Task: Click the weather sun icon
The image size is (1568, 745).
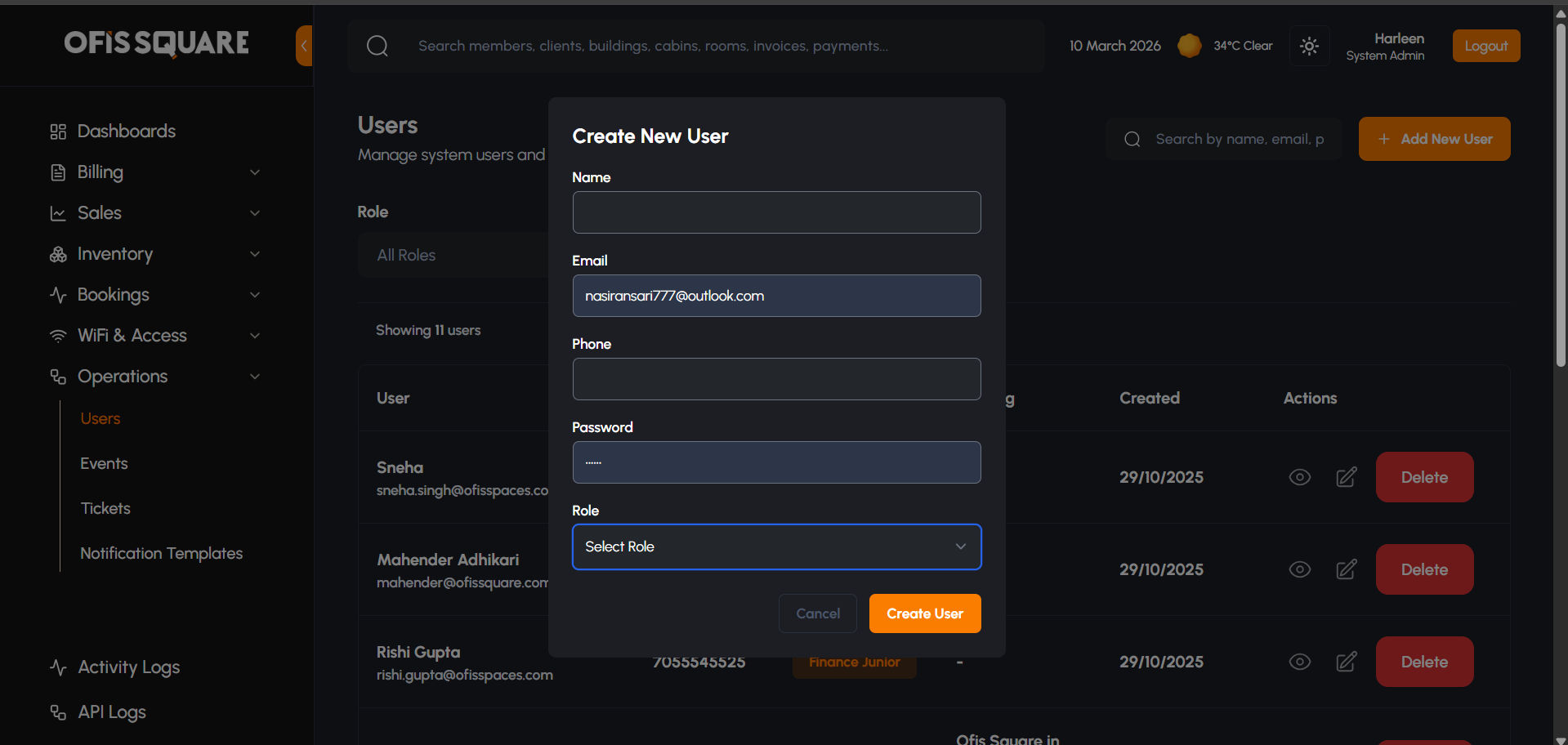Action: tap(1189, 46)
